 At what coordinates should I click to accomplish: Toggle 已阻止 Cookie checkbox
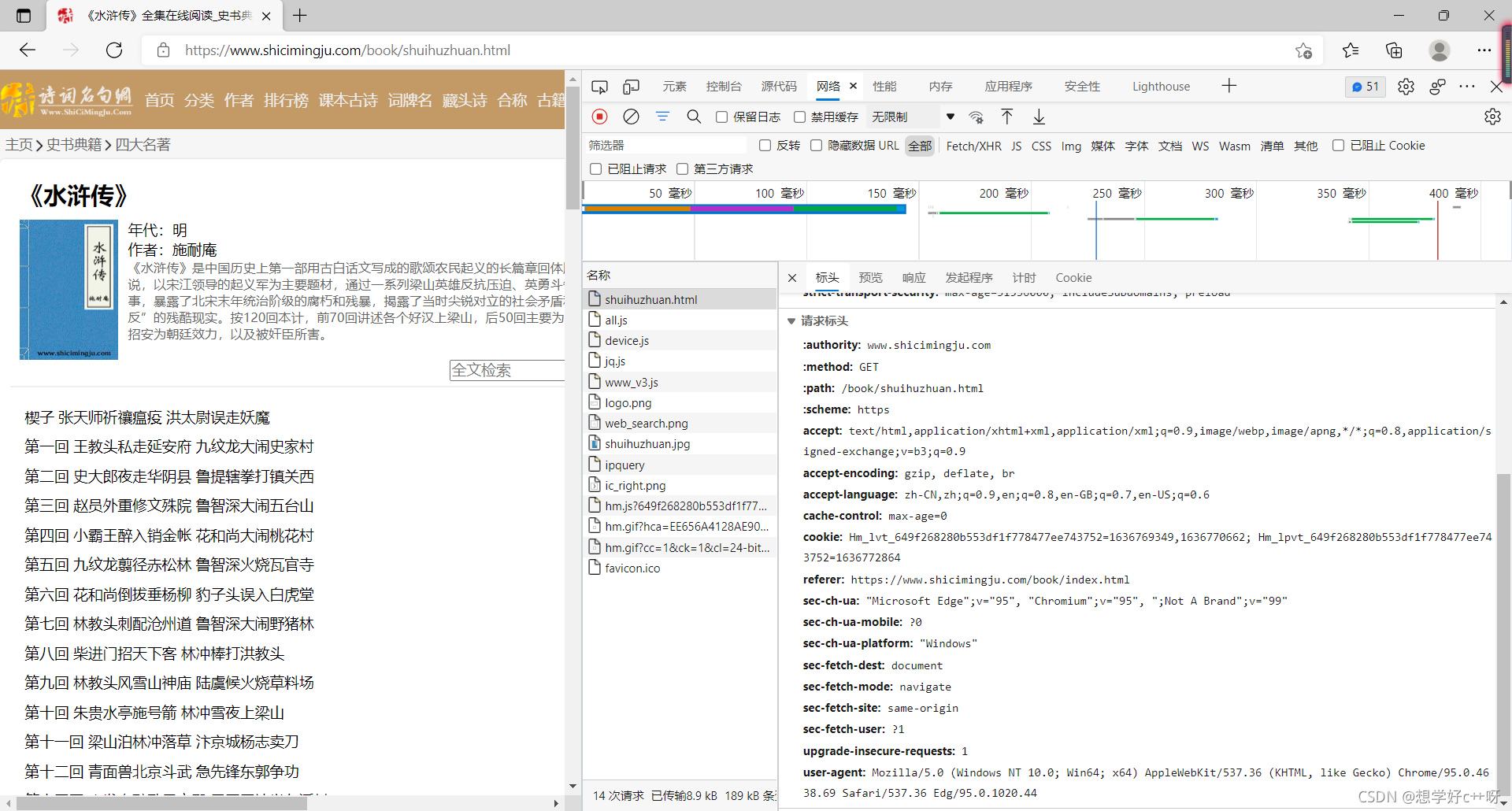click(1338, 146)
